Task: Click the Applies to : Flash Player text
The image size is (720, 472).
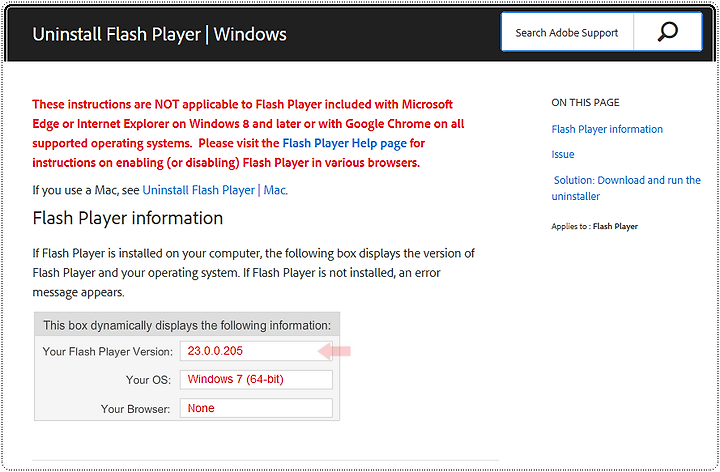Action: (595, 226)
